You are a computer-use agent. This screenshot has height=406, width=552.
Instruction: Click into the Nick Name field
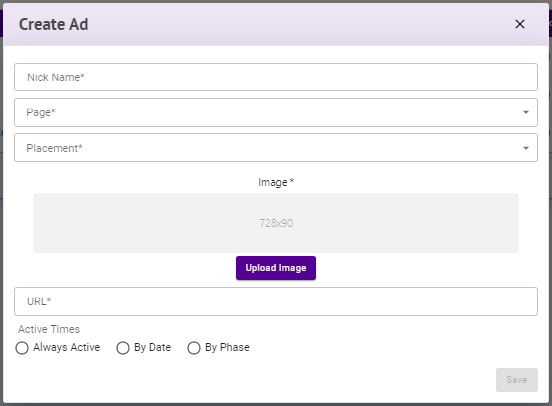(x=276, y=77)
